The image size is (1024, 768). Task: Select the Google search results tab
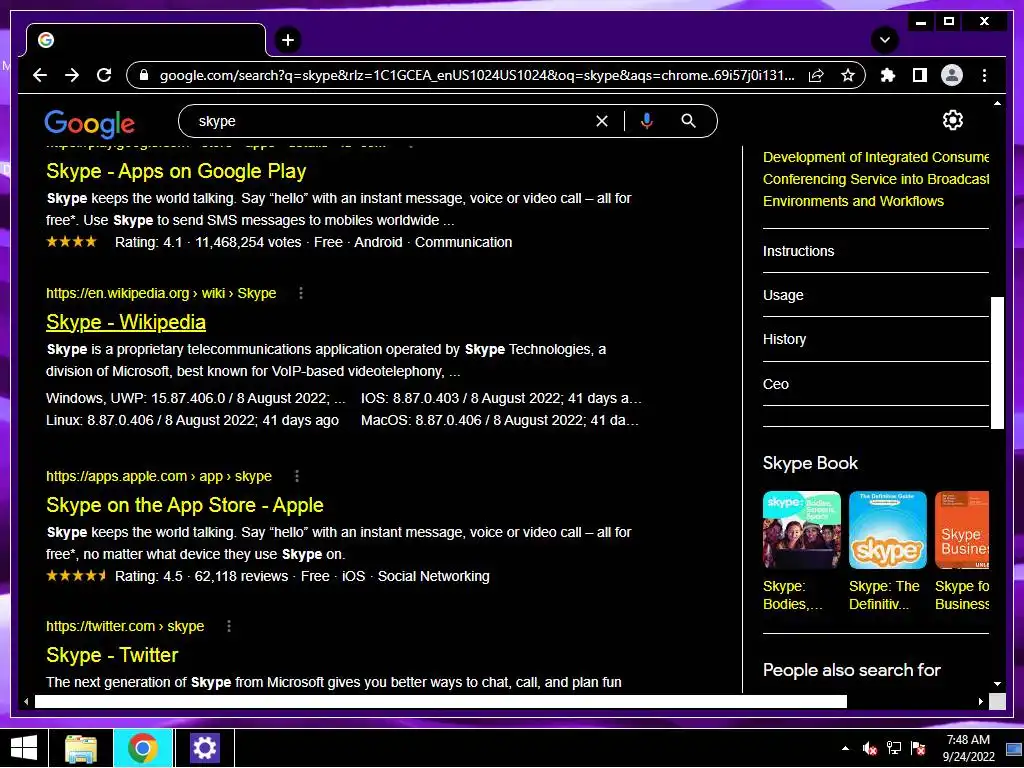146,40
